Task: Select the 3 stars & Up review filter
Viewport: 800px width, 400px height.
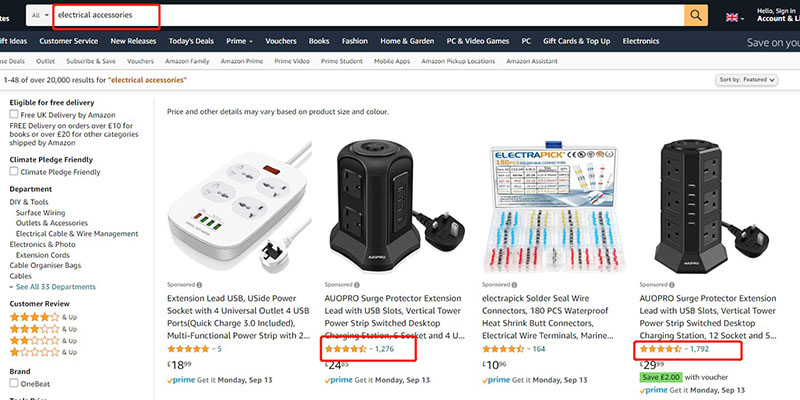Action: (x=43, y=329)
